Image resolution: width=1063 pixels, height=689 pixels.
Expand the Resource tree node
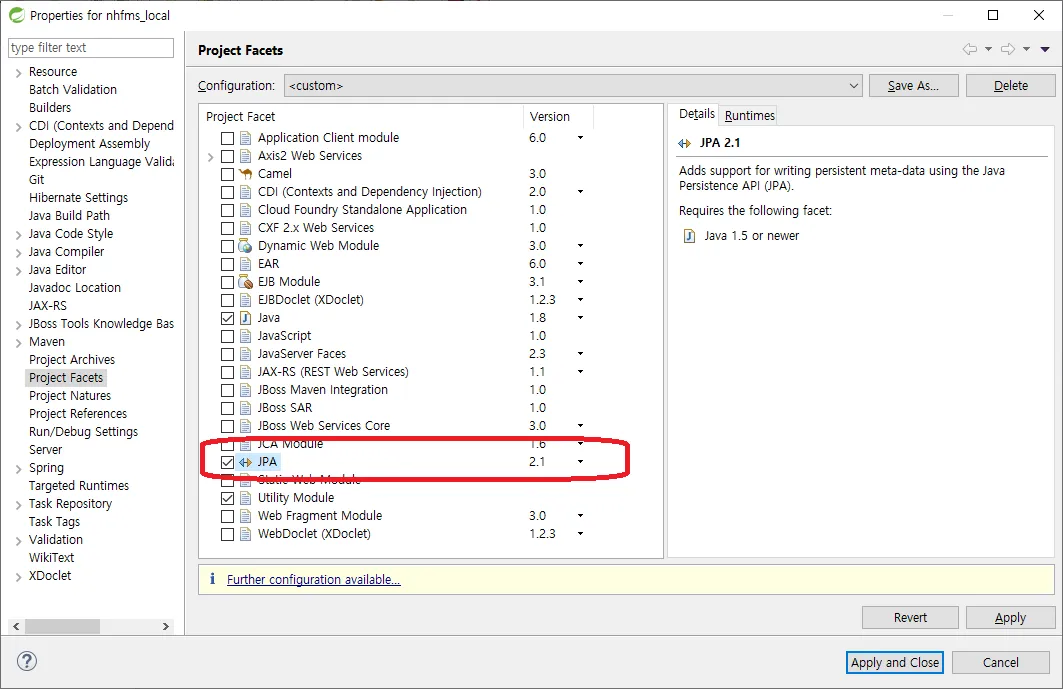click(18, 73)
